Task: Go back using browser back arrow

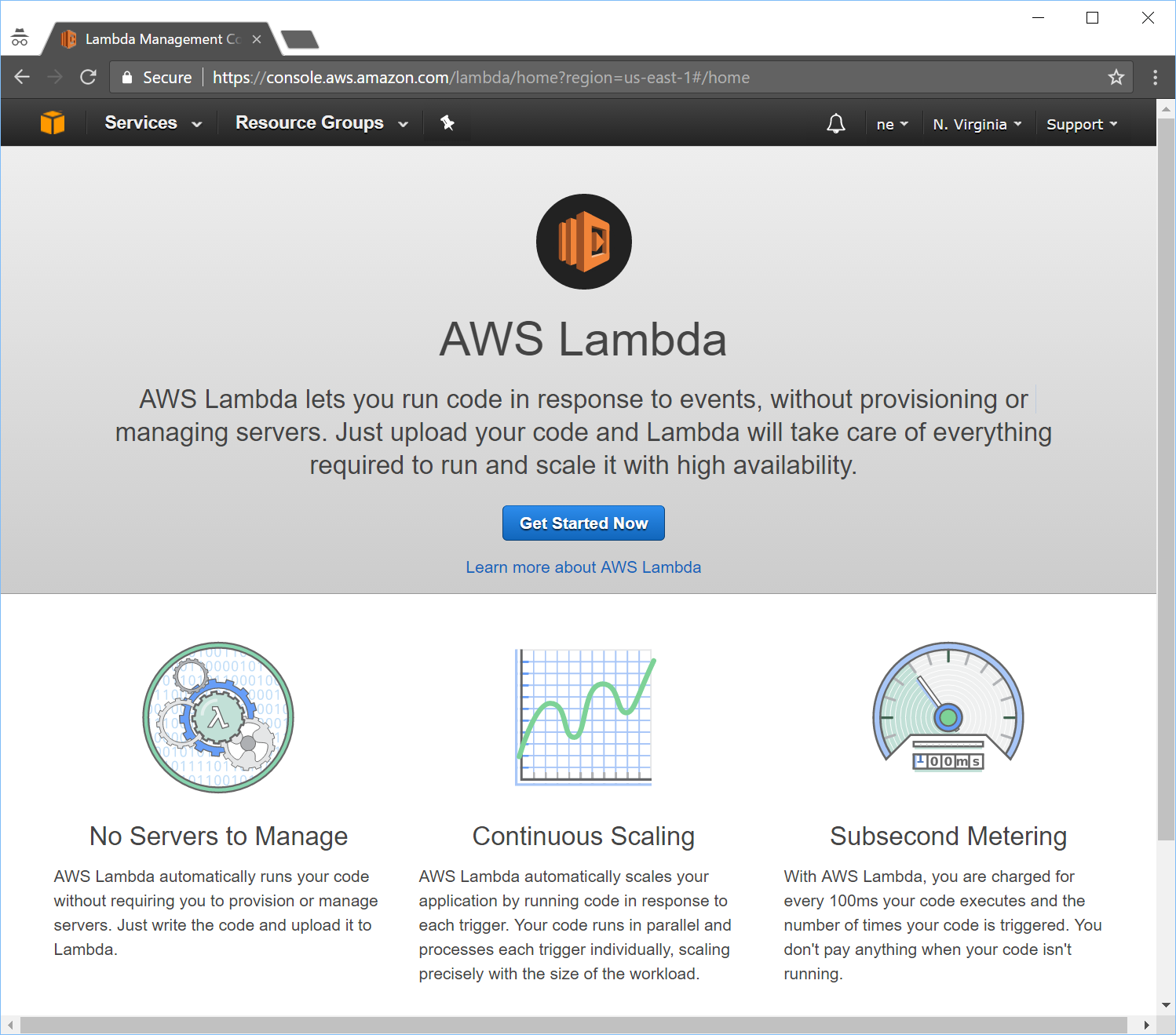Action: (22, 77)
